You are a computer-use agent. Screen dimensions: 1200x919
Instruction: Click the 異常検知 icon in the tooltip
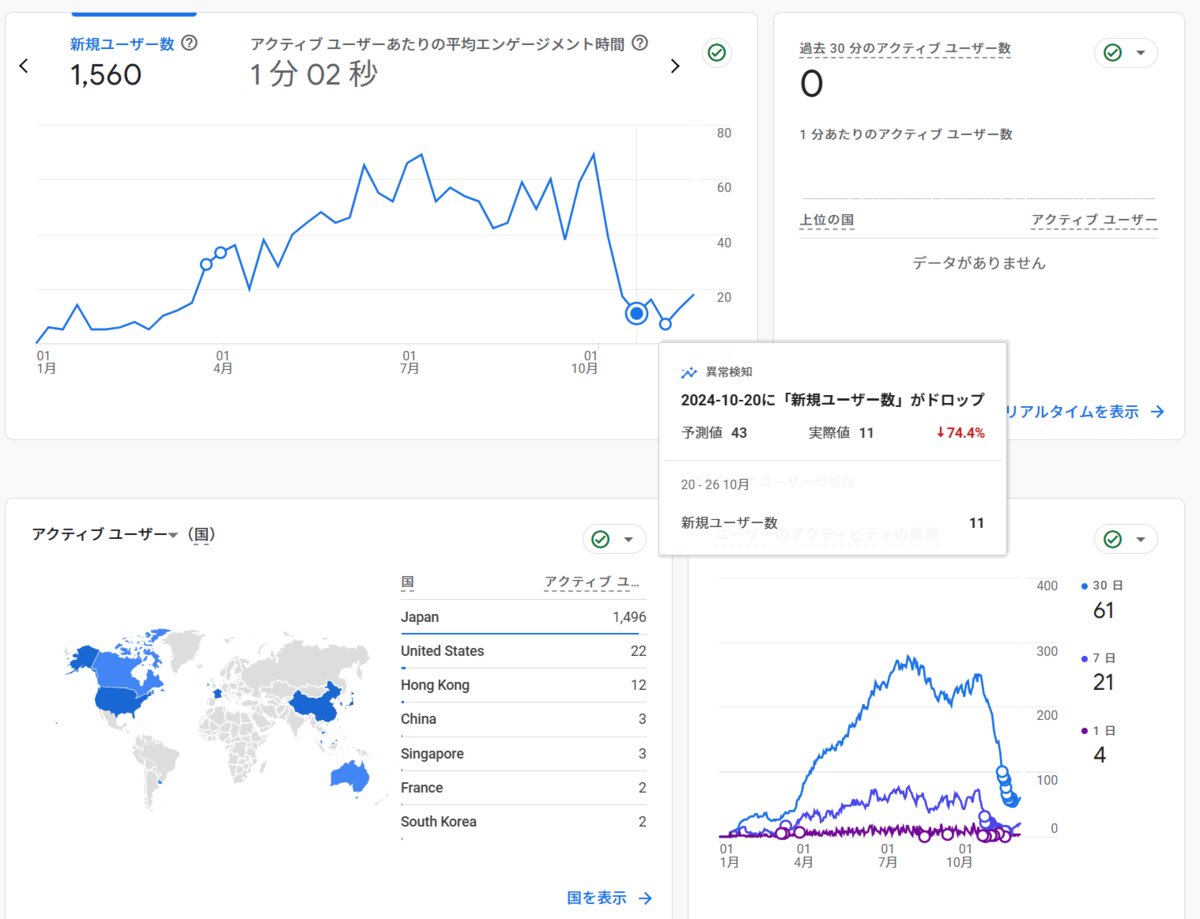point(689,372)
